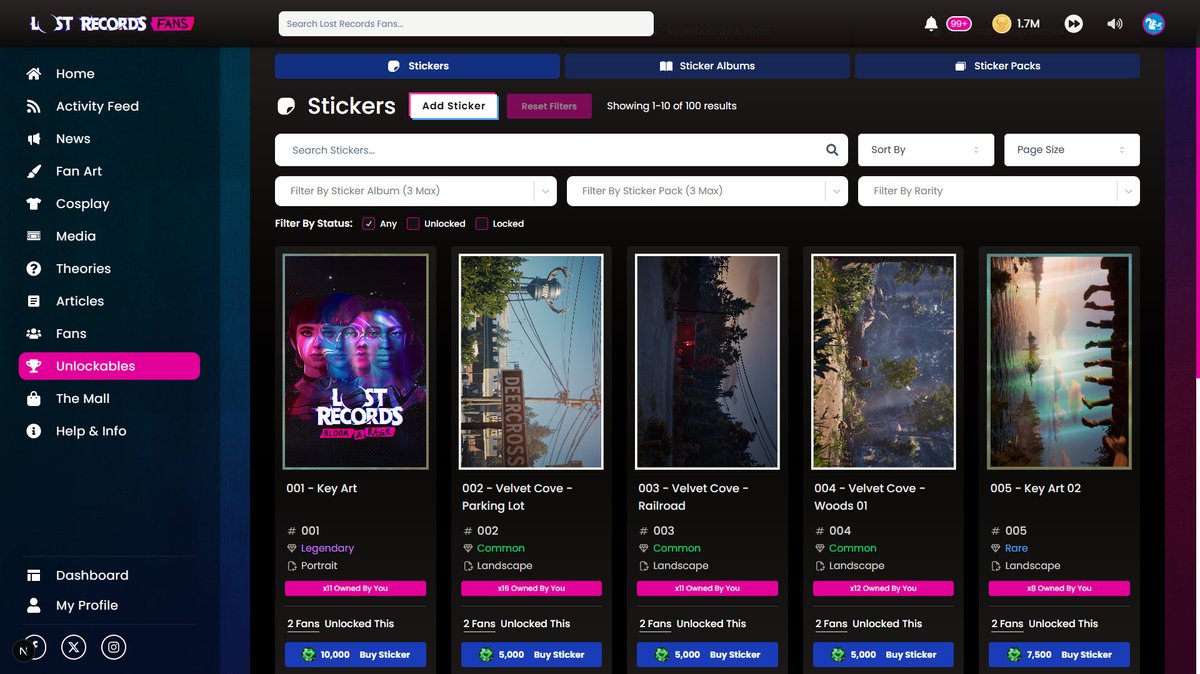Click the Activity Feed RSS icon
The height and width of the screenshot is (674, 1200).
tap(34, 106)
